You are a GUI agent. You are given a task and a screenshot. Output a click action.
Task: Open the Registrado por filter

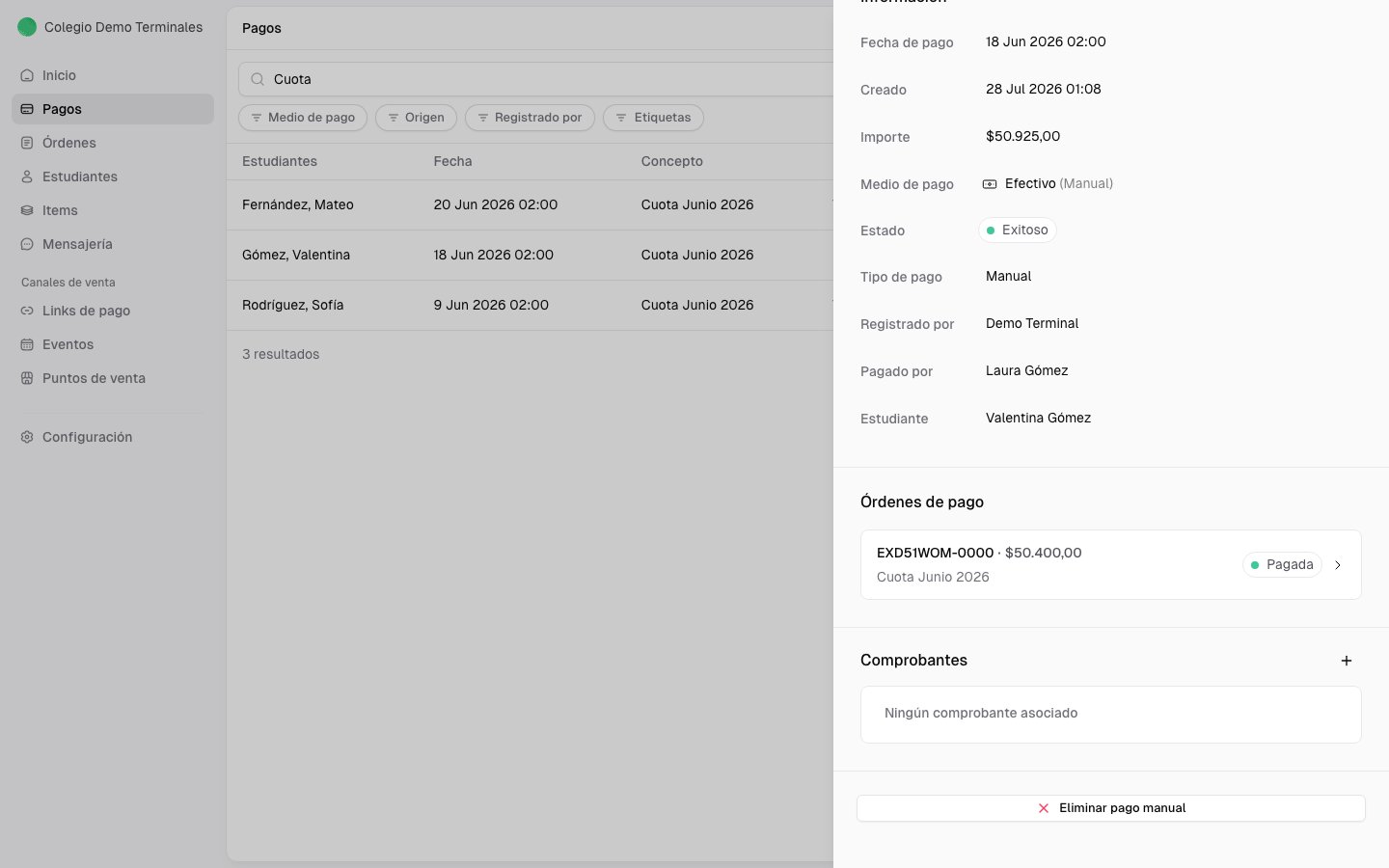tap(530, 118)
